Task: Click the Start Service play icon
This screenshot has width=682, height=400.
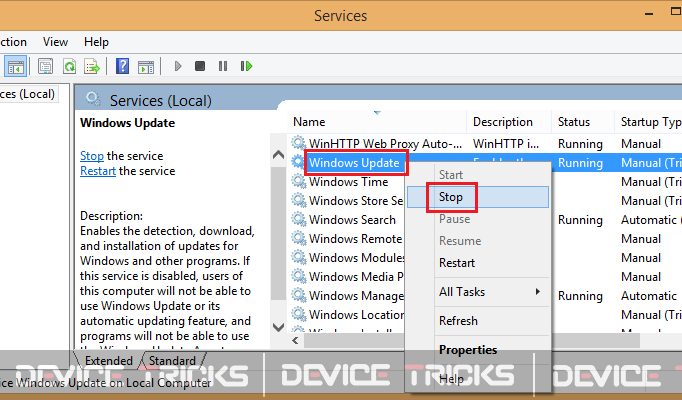Action: point(177,66)
